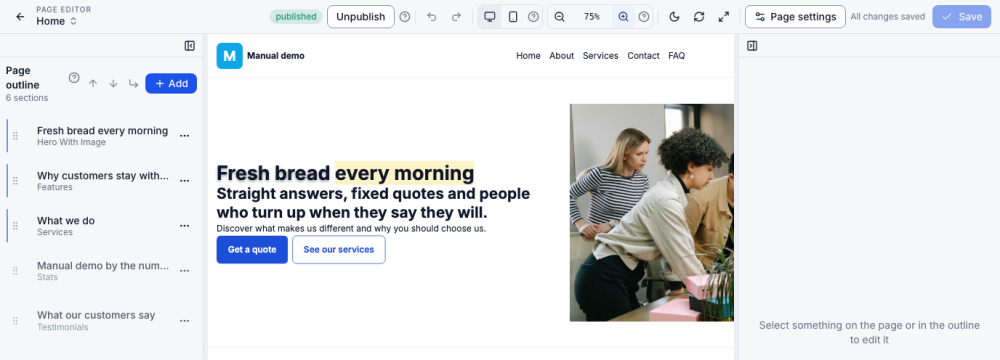Go back using the arrow icon
The height and width of the screenshot is (360, 1000).
20,17
